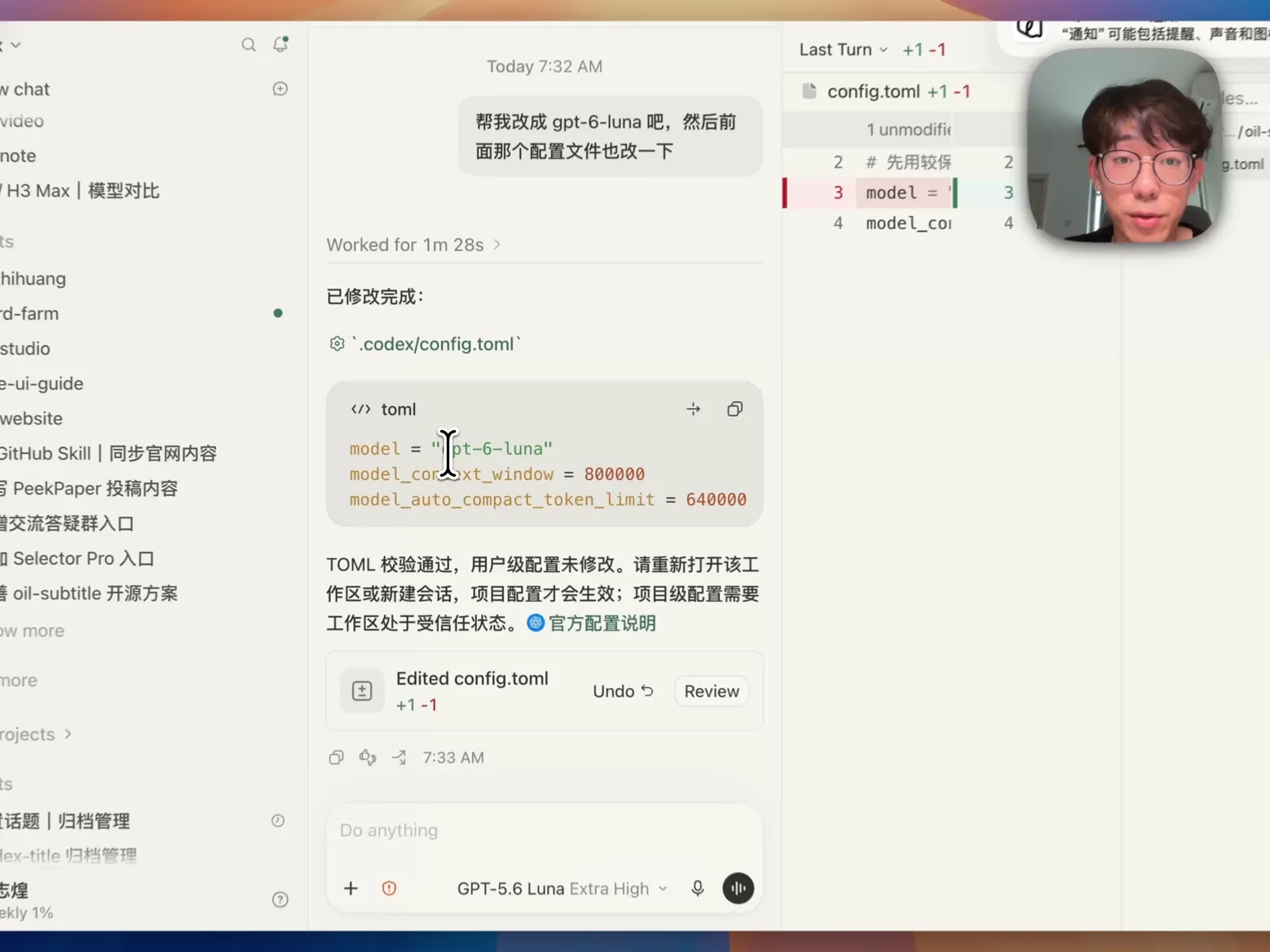Click the Review button for config.toml
The height and width of the screenshot is (952, 1270).
tap(711, 691)
